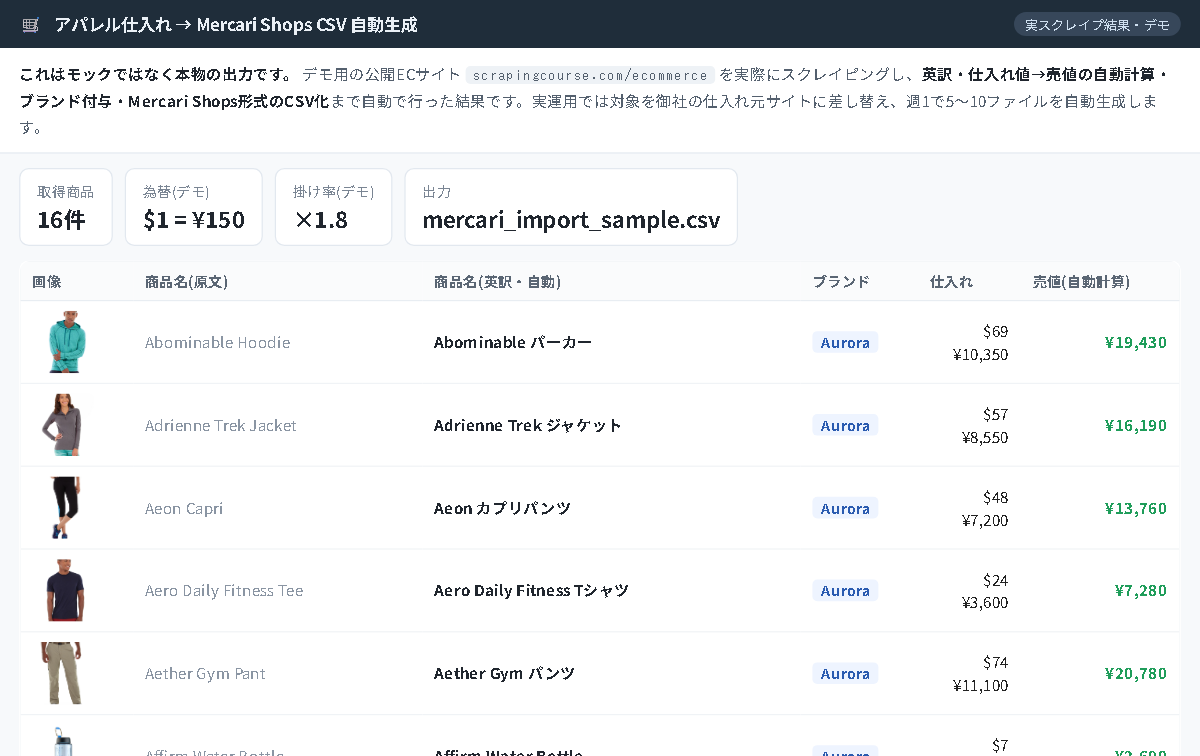Click the Aurora tag in Aether Gym Pant row

(x=845, y=674)
